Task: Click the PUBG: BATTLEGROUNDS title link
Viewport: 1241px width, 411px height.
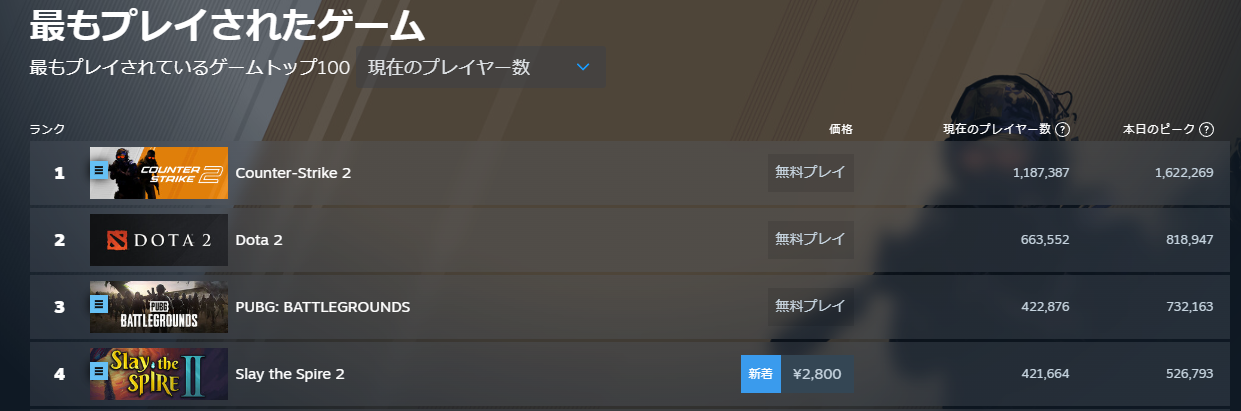Action: click(322, 307)
